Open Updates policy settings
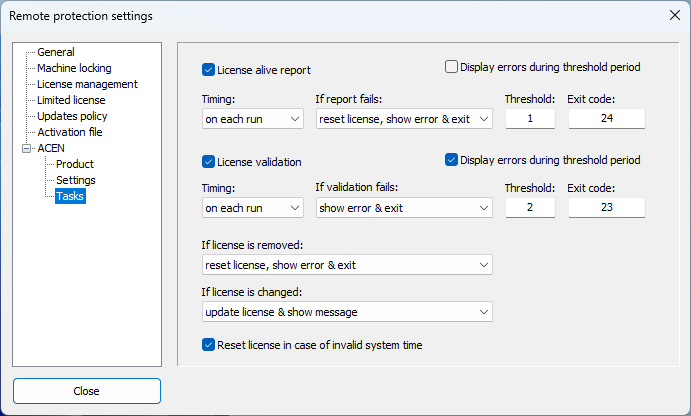This screenshot has width=691, height=416. click(72, 116)
